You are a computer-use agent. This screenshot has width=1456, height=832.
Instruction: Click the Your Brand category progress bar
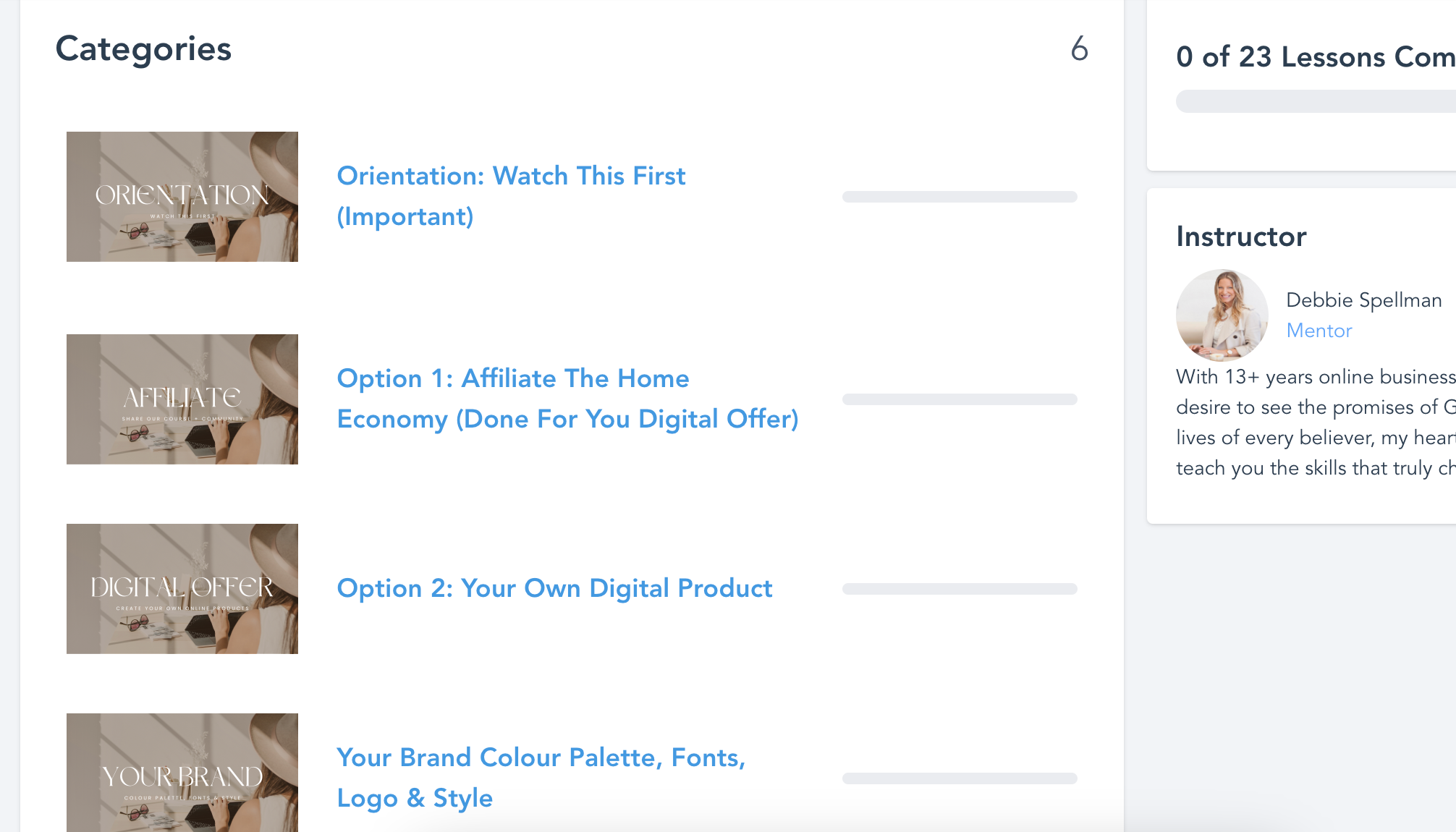(x=960, y=778)
